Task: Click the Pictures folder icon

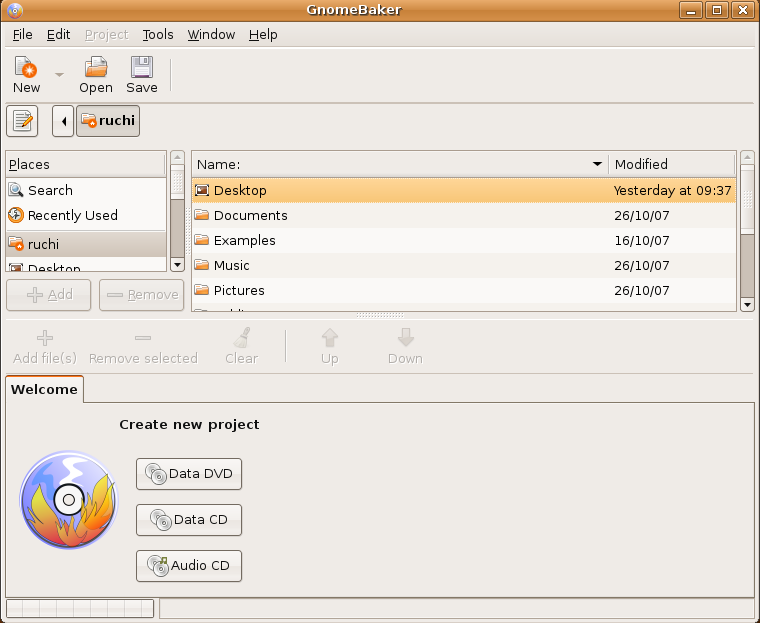Action: pyautogui.click(x=202, y=290)
